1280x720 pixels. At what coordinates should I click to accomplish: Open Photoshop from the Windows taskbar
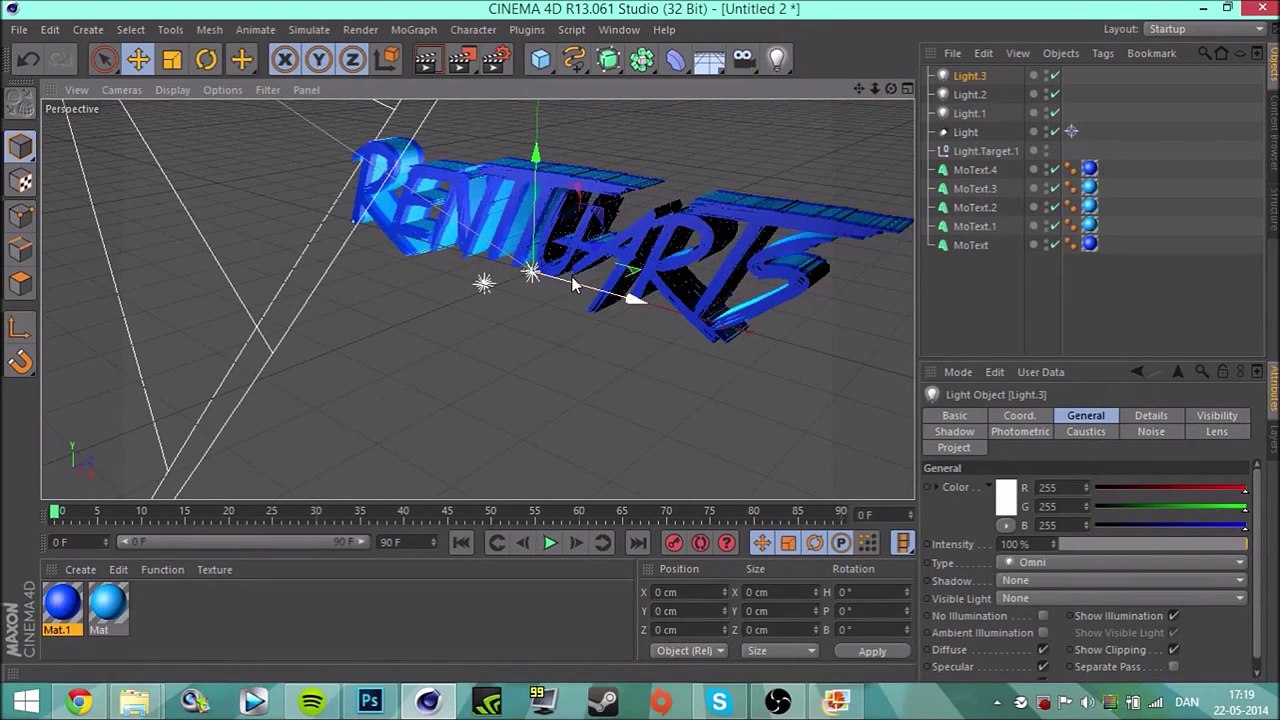pos(370,701)
